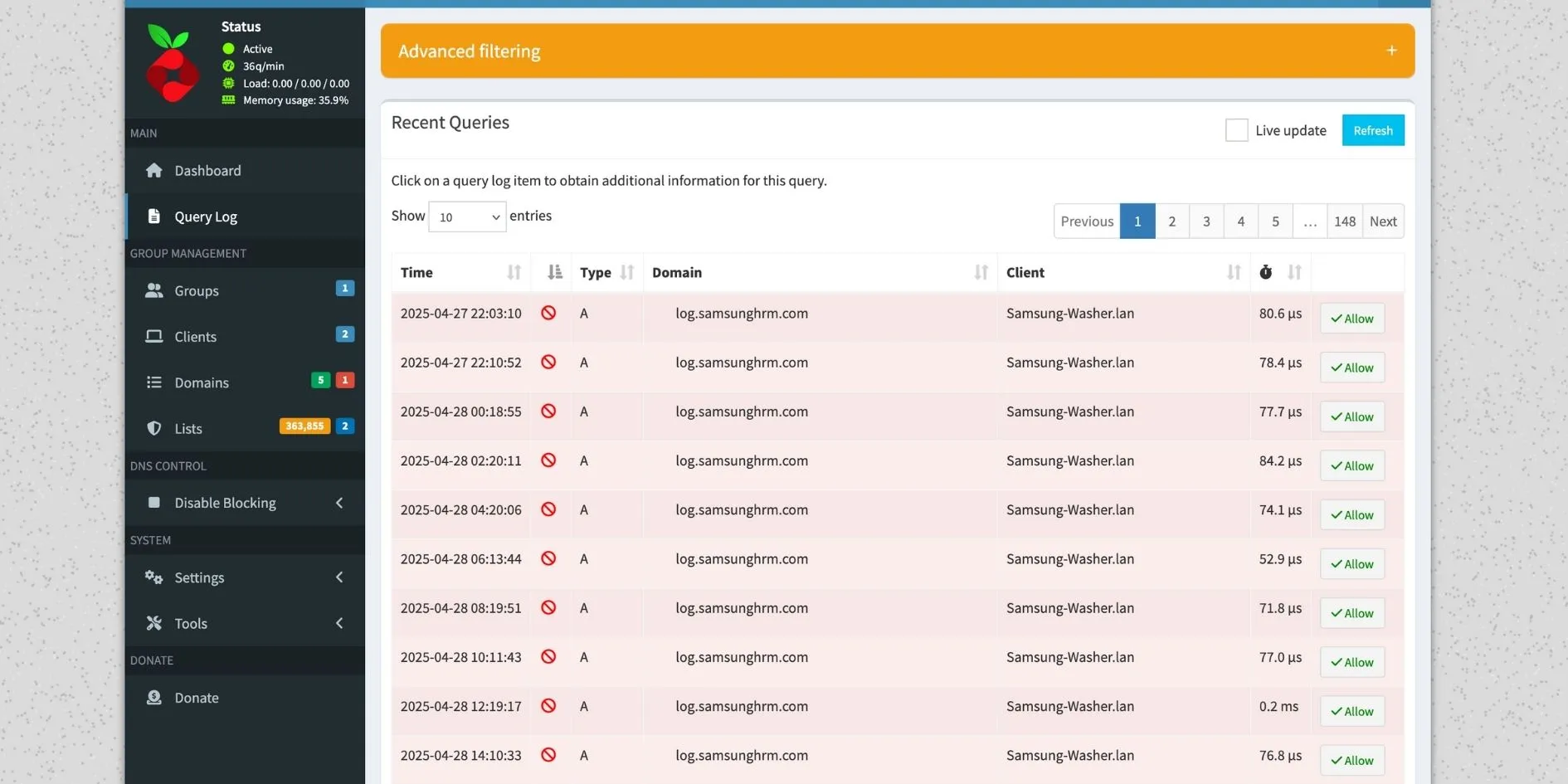Click blocked icon for 22:03:10 query
Image resolution: width=1568 pixels, height=784 pixels.
tap(548, 313)
